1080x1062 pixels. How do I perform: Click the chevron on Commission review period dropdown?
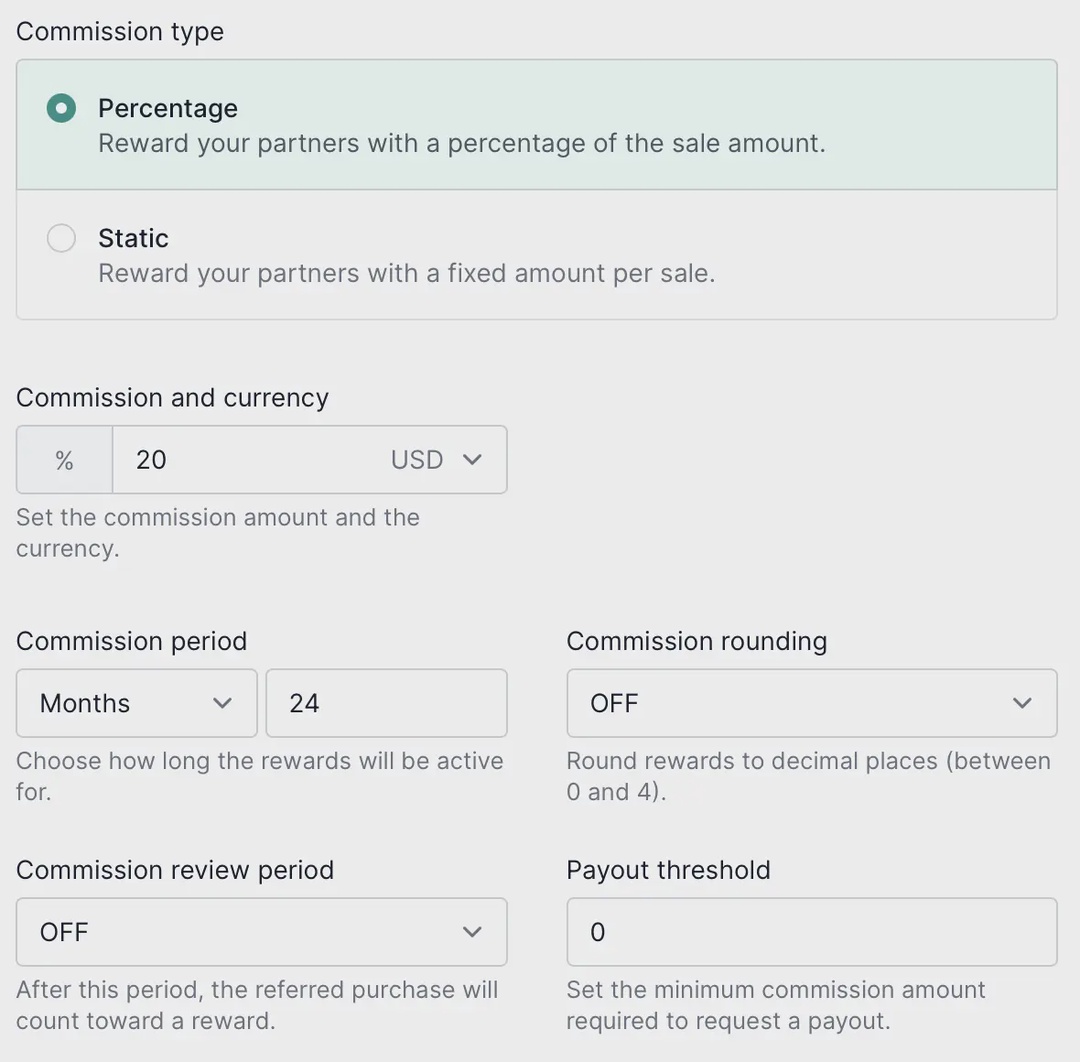click(471, 932)
